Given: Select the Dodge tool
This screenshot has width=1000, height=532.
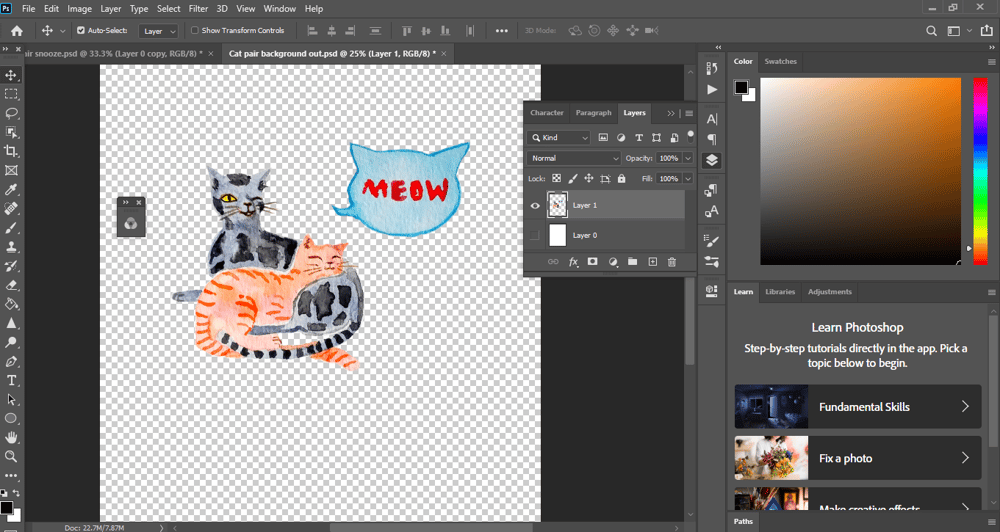Looking at the screenshot, I should pos(11,343).
